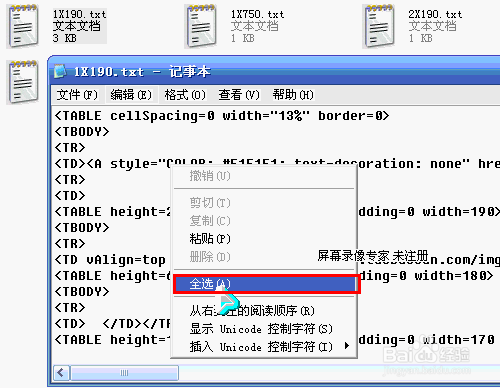Screen dimensions: 500x388
Task: Toggle 显示 Unicode 控制字符(S) option
Action: 264,329
